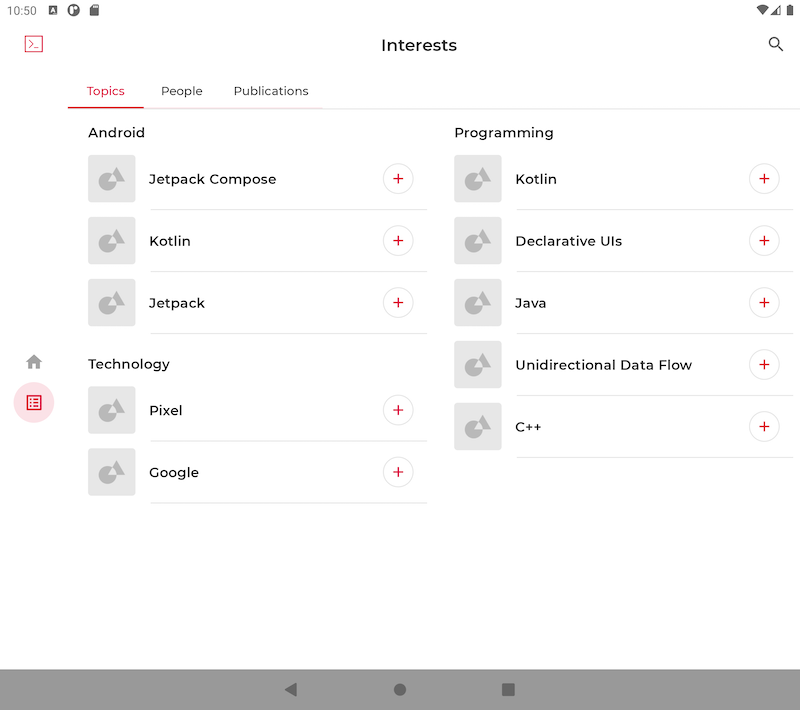Tap Android back navigation button
Viewport: 800px width, 710px height.
point(291,690)
